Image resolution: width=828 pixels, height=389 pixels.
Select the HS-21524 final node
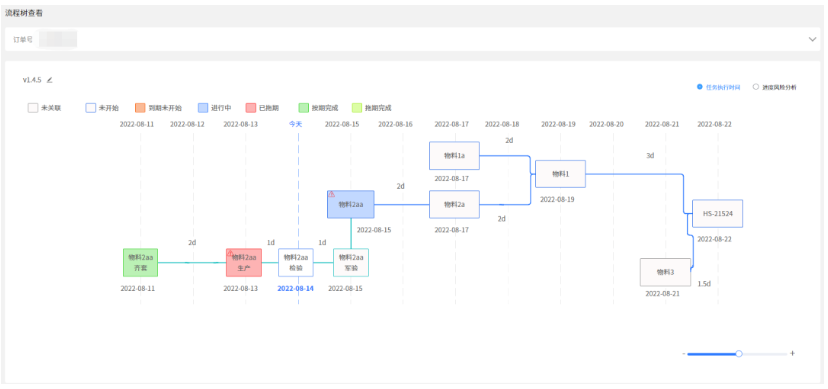(717, 213)
